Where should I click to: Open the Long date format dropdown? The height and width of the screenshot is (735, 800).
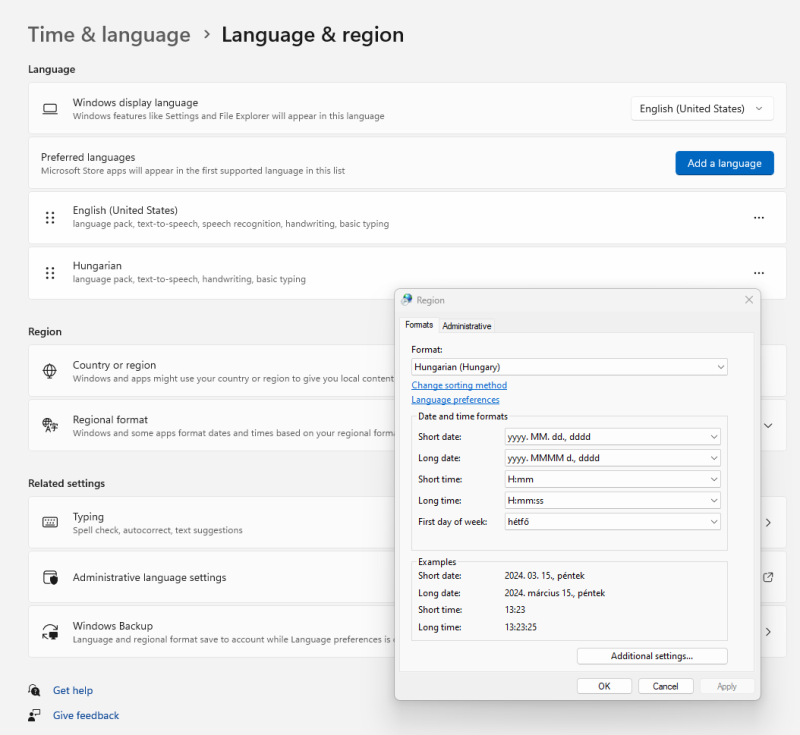coord(612,458)
